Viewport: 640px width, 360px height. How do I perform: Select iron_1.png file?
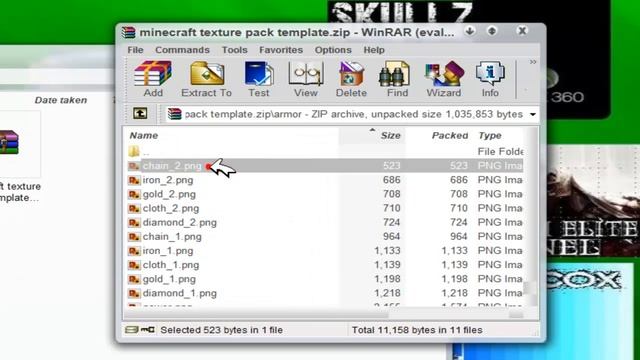pyautogui.click(x=325, y=251)
